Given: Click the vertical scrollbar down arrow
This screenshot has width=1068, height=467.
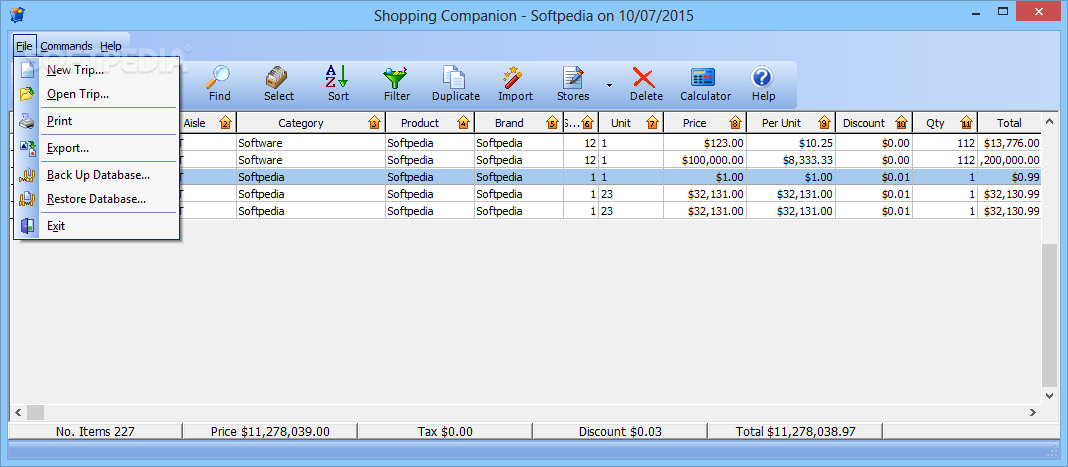Looking at the screenshot, I should 1050,396.
